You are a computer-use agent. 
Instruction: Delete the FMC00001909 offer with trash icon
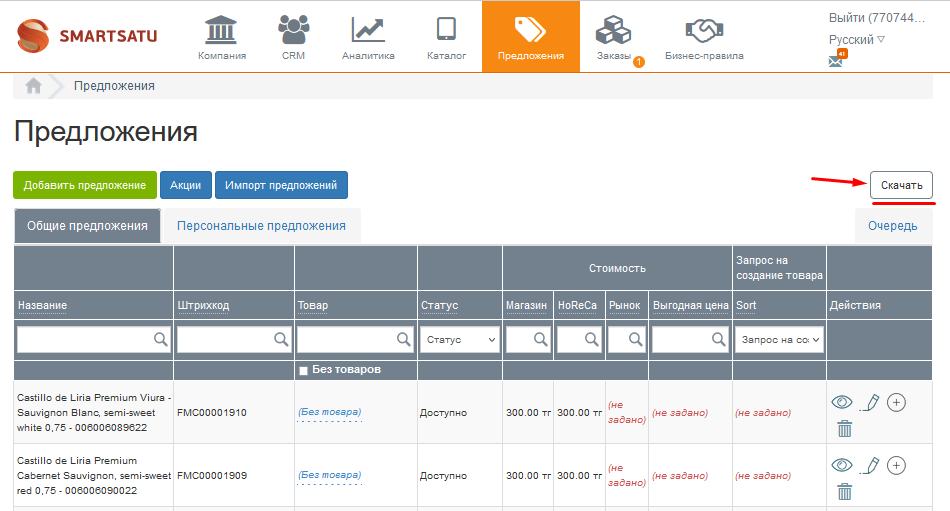tap(845, 491)
